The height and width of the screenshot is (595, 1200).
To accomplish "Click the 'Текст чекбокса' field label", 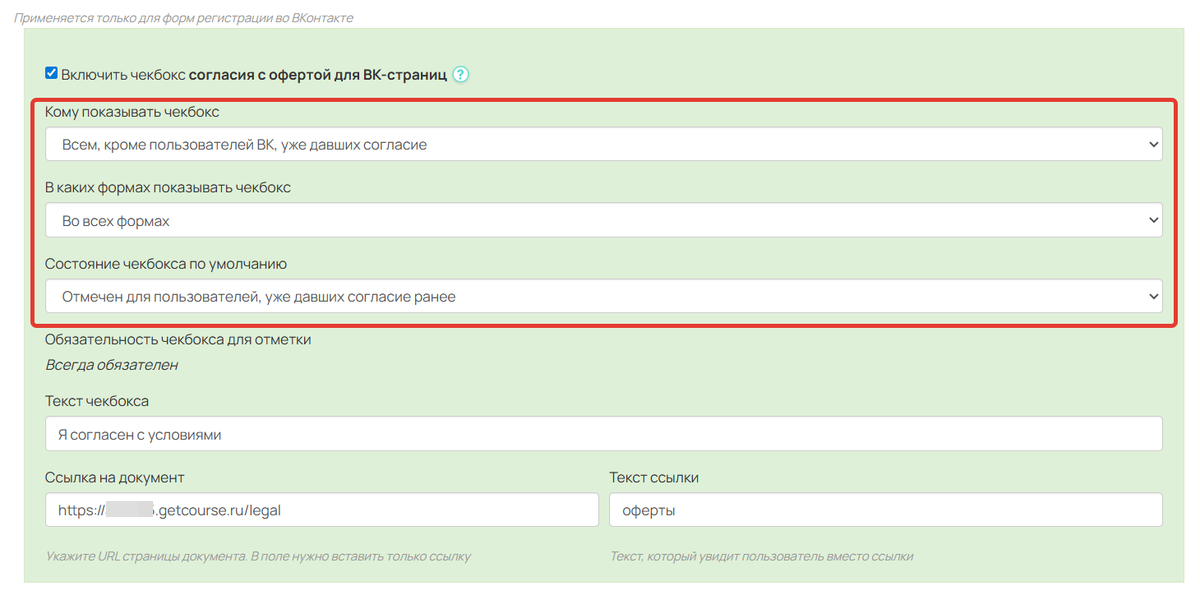I will (x=97, y=401).
